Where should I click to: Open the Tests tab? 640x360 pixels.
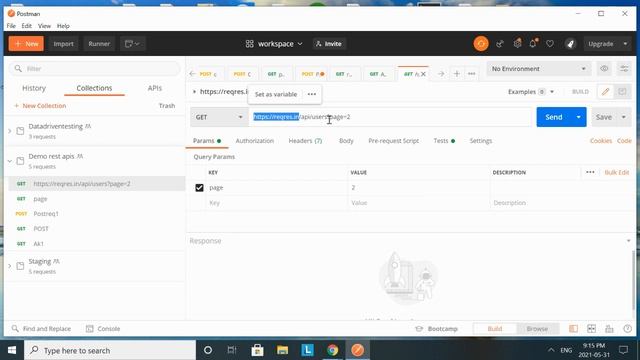tap(444, 141)
